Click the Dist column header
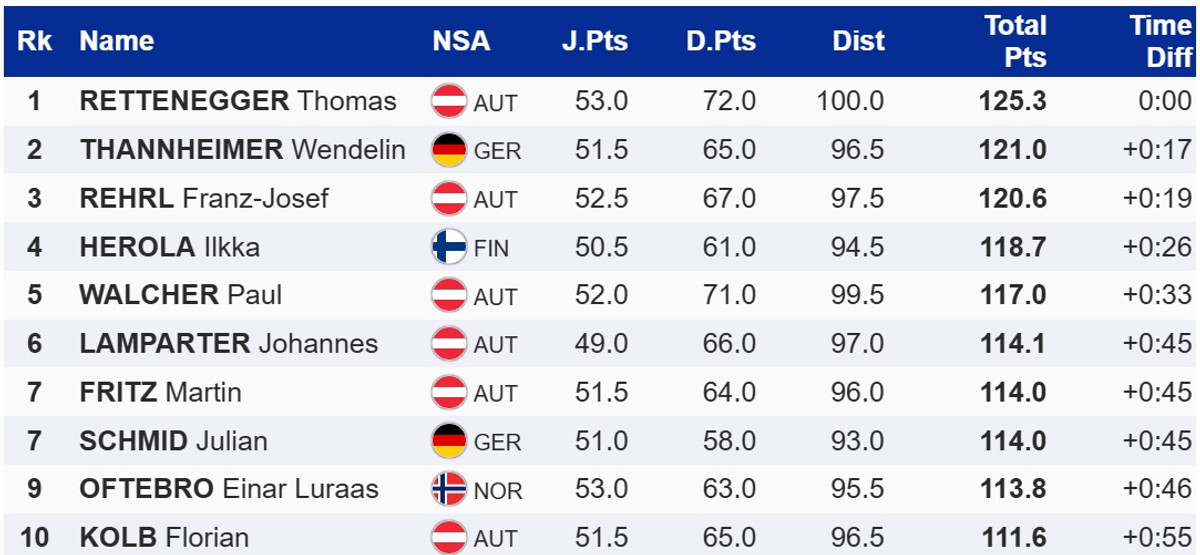Image resolution: width=1200 pixels, height=555 pixels. pos(858,41)
